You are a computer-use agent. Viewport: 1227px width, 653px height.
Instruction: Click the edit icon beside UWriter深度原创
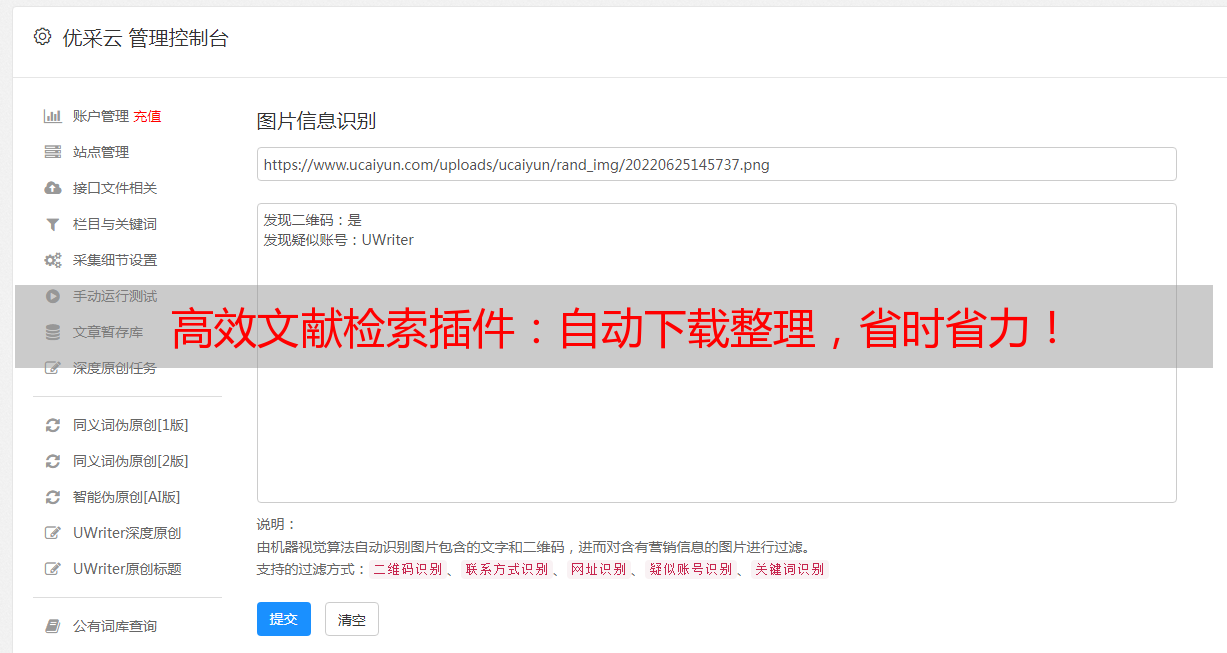coord(53,533)
